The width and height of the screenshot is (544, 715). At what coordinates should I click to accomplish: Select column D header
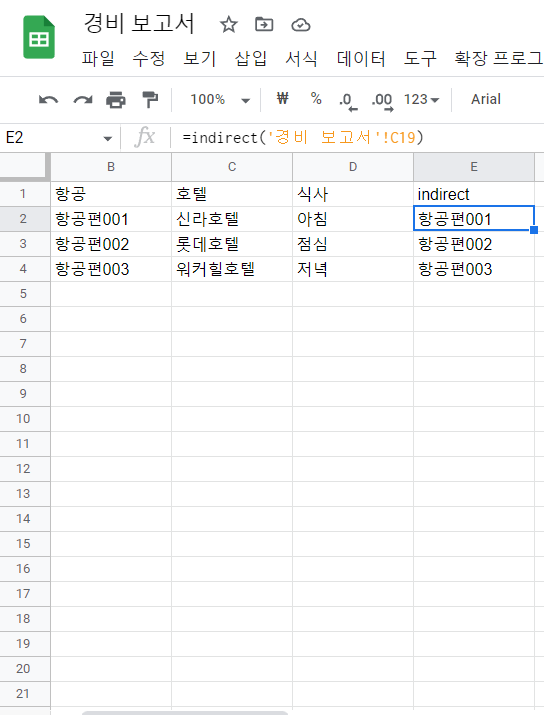coord(353,167)
